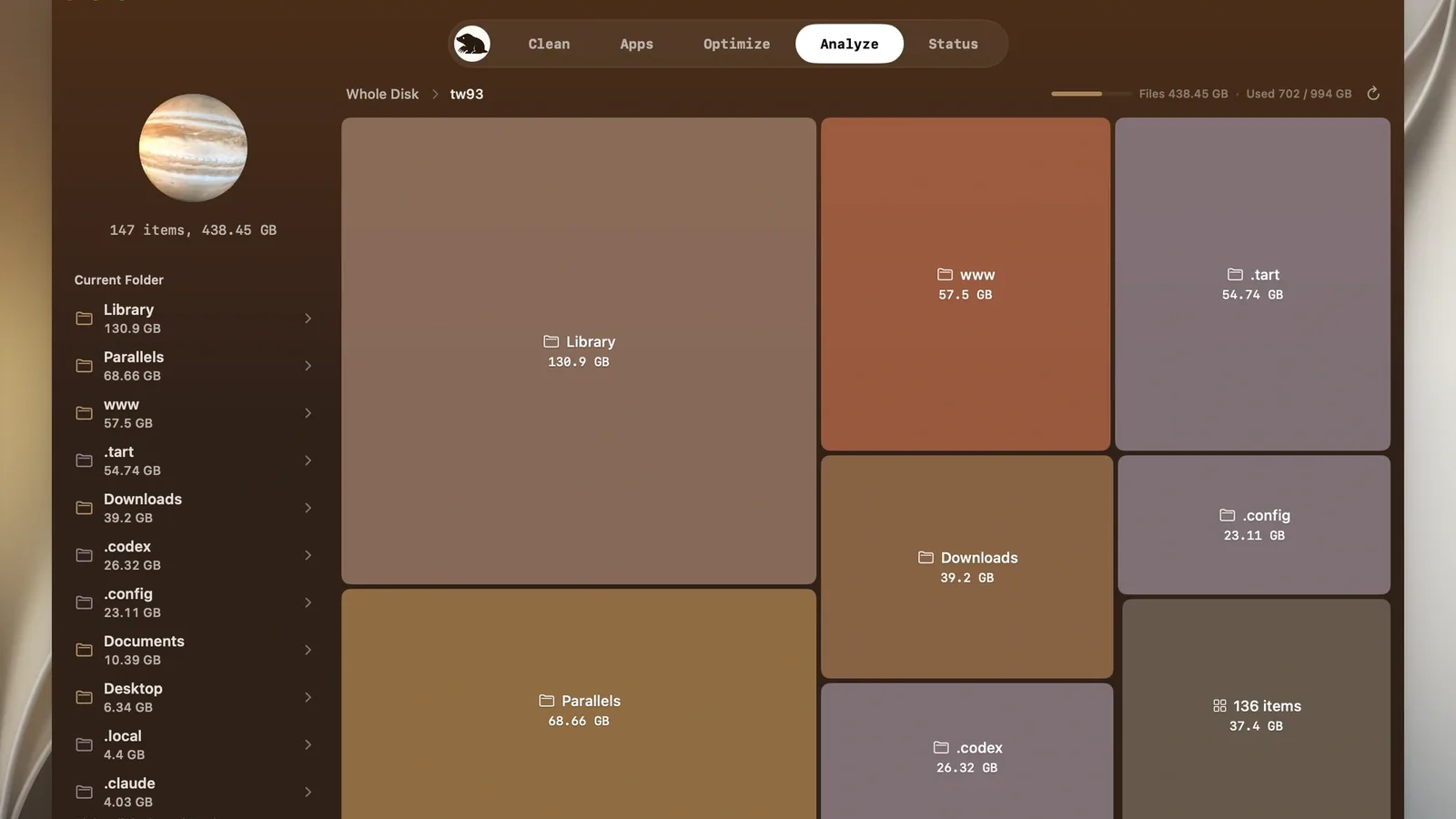Open the Parallels 68.66 GB treemap tile
Viewport: 1456px width, 819px height.
(x=579, y=704)
